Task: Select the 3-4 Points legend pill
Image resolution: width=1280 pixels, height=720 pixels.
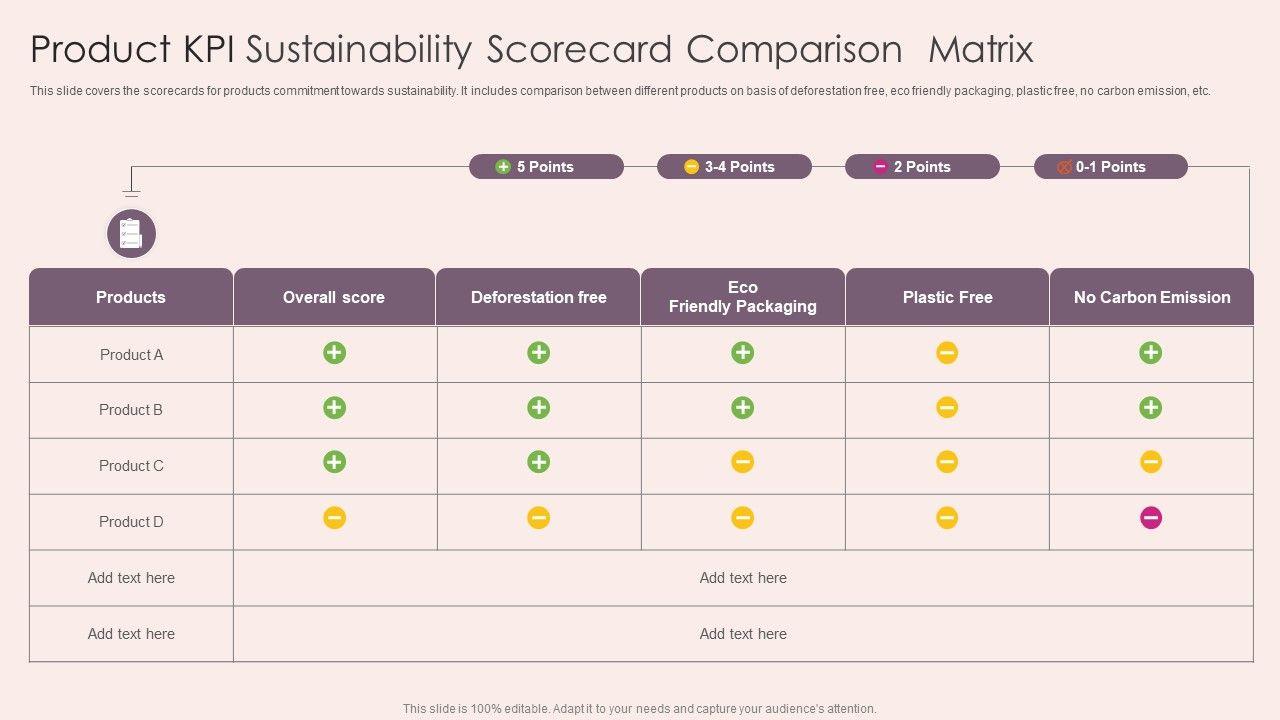Action: click(x=734, y=167)
